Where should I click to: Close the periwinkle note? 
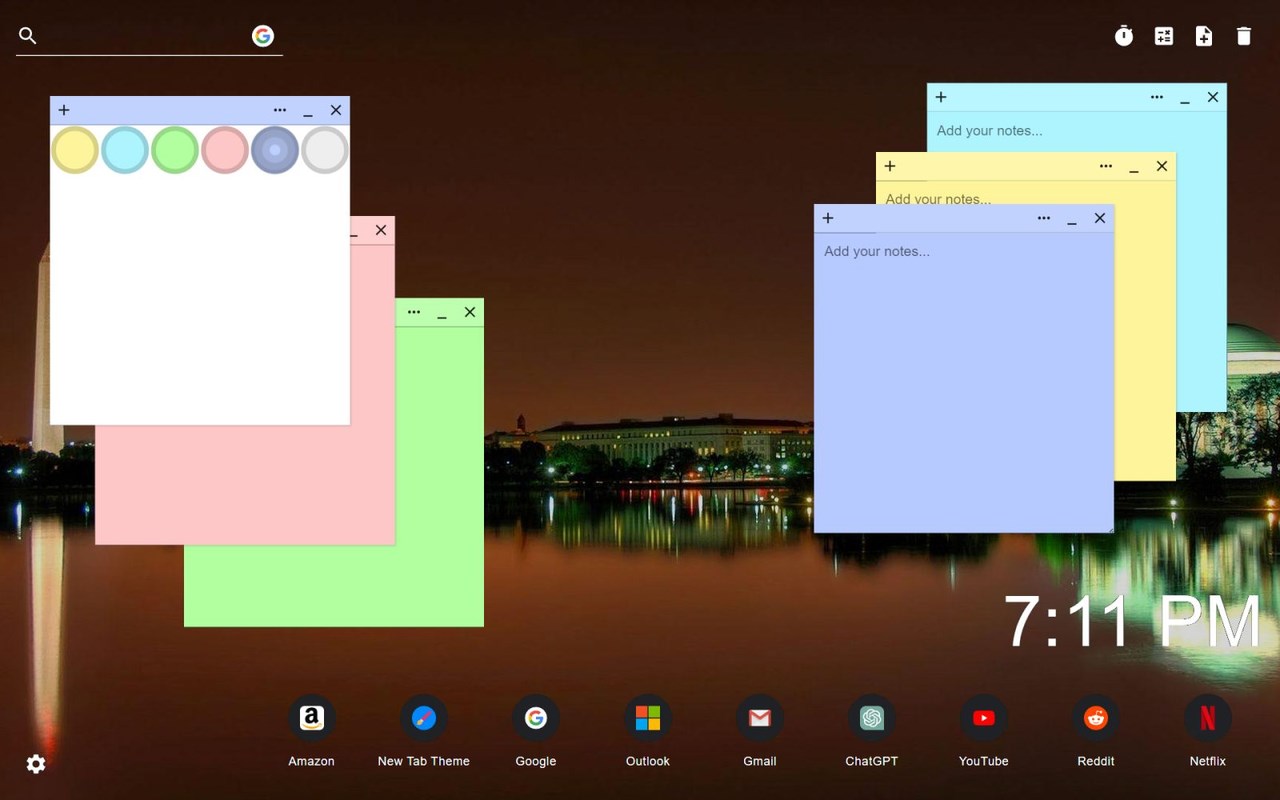(1100, 218)
